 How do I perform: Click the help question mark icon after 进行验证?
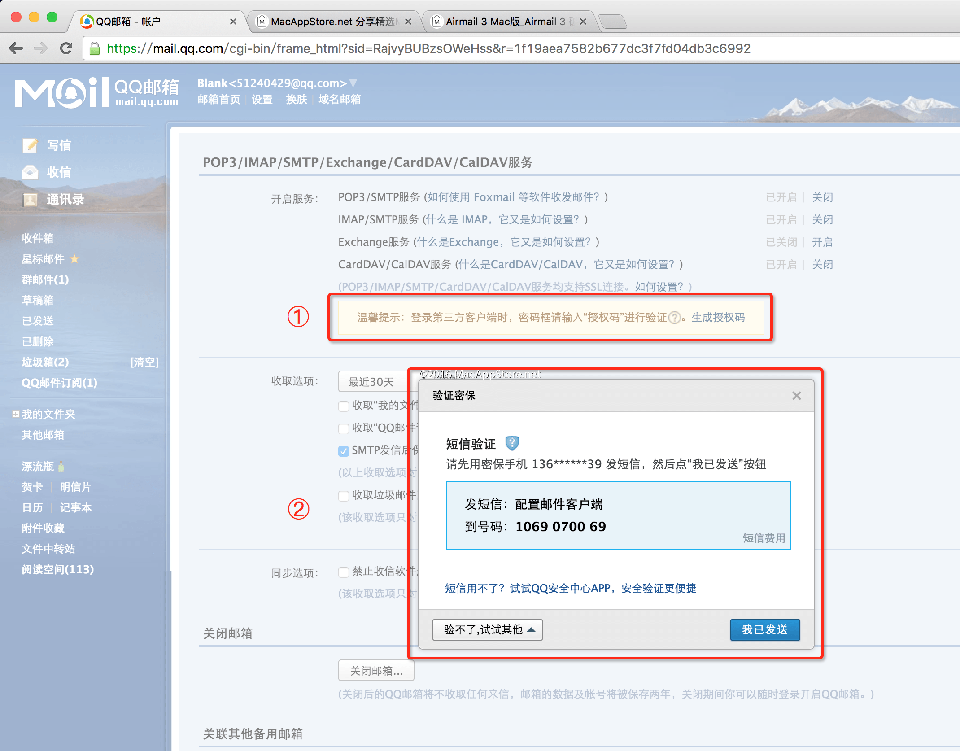click(x=677, y=317)
